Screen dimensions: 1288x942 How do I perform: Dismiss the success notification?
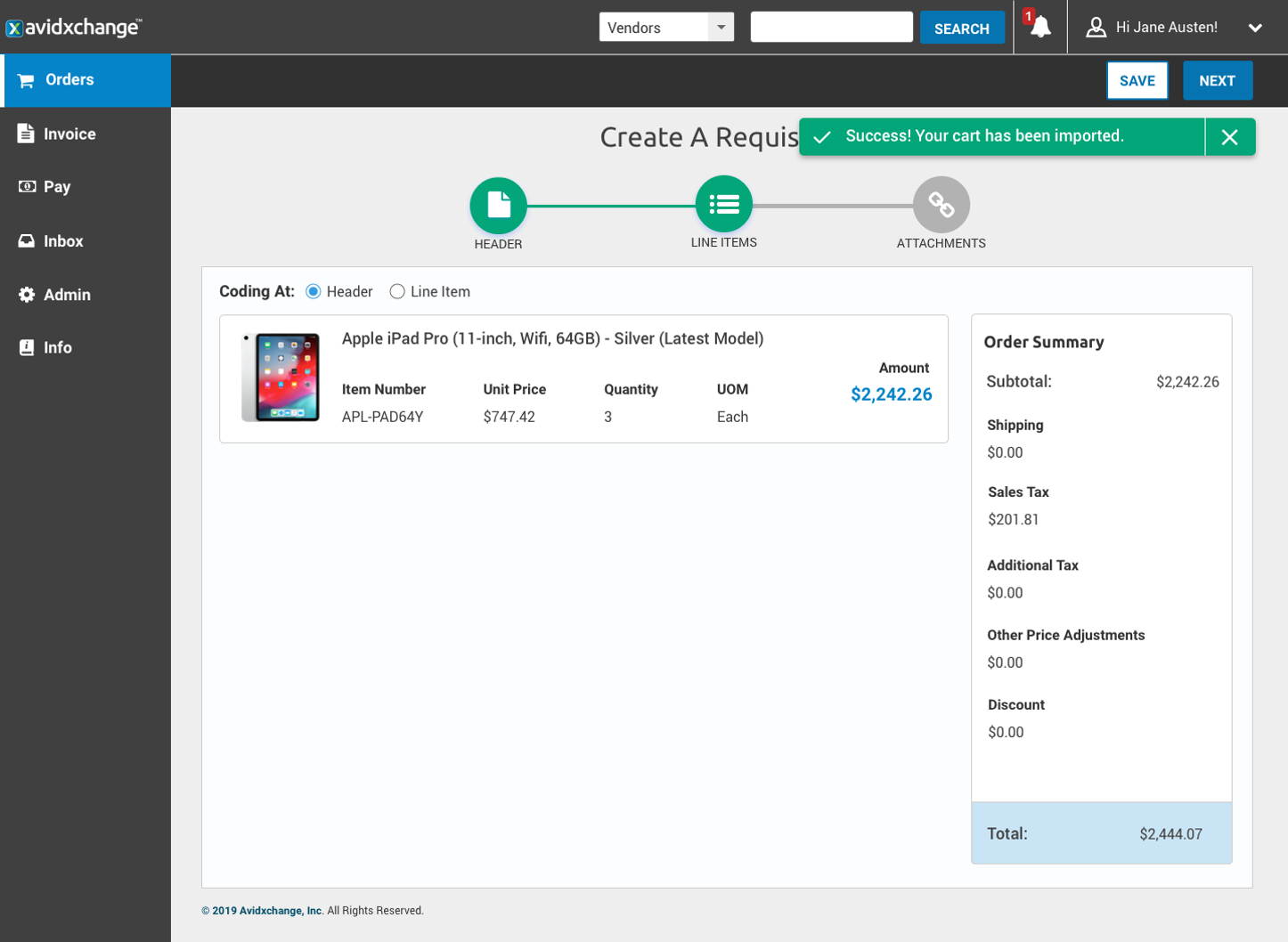pyautogui.click(x=1229, y=137)
